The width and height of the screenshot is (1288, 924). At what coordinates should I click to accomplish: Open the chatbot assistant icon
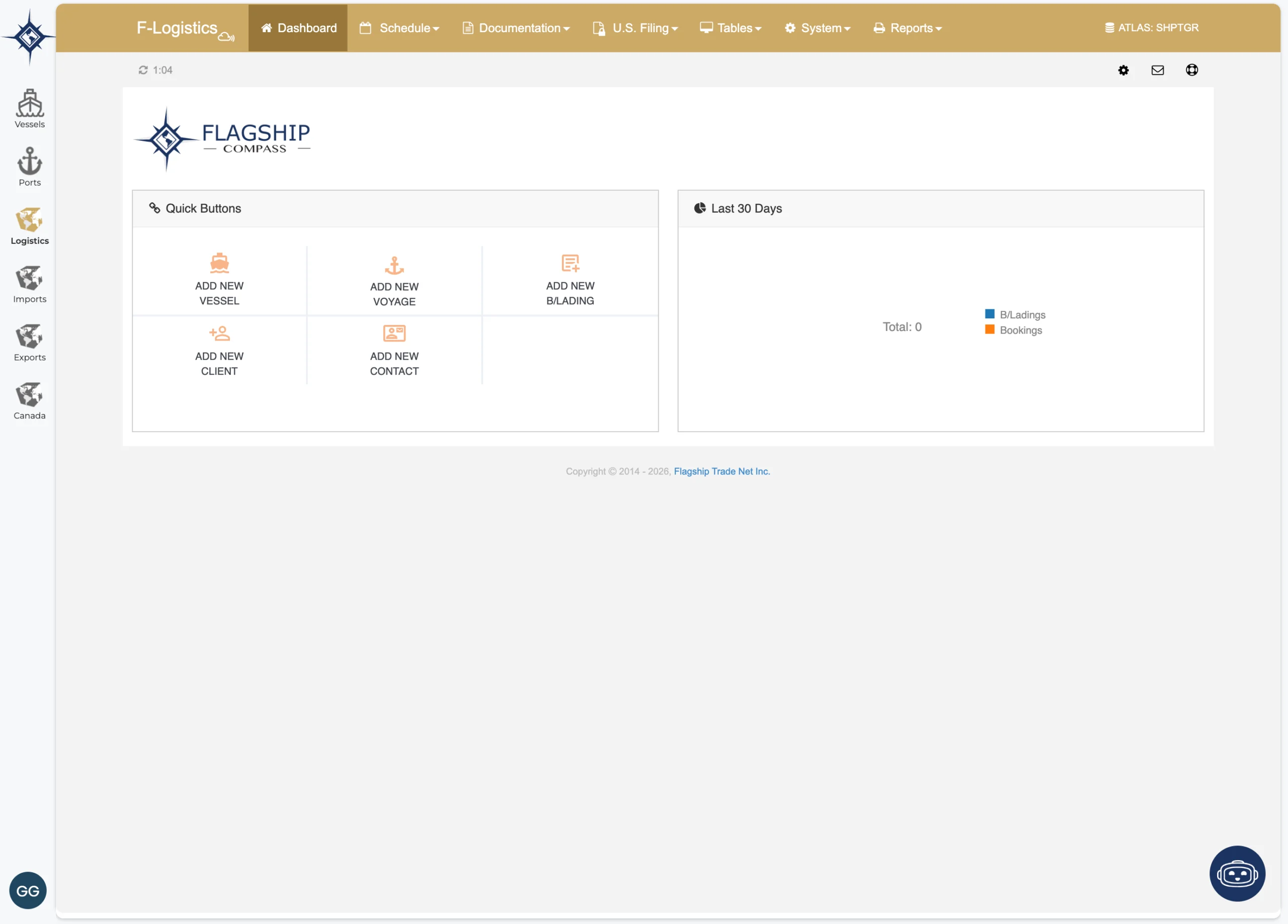tap(1236, 873)
